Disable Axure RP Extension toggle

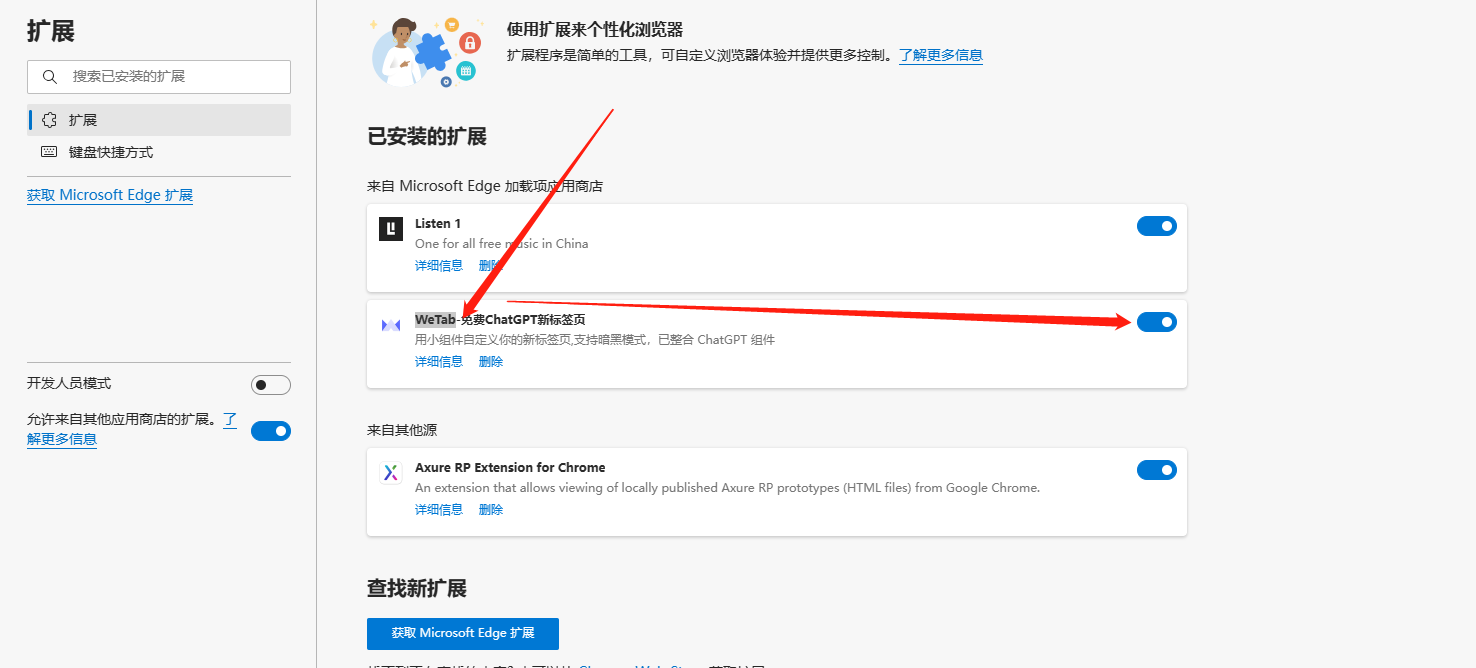tap(1156, 470)
